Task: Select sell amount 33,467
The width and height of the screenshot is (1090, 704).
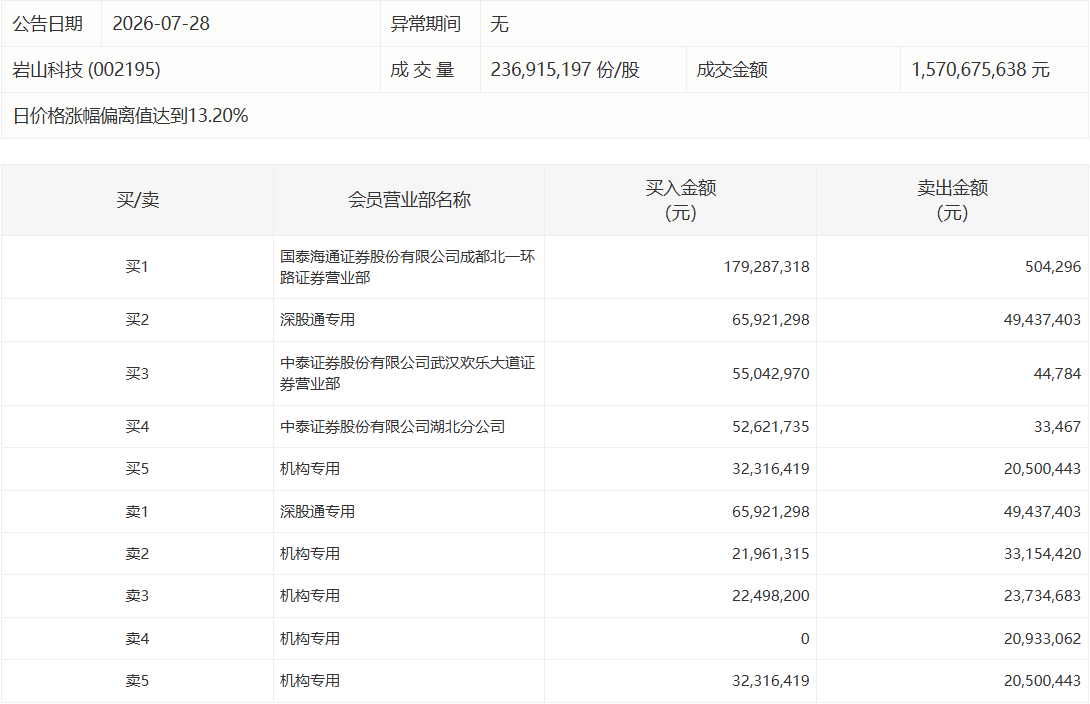Action: [x=1057, y=427]
